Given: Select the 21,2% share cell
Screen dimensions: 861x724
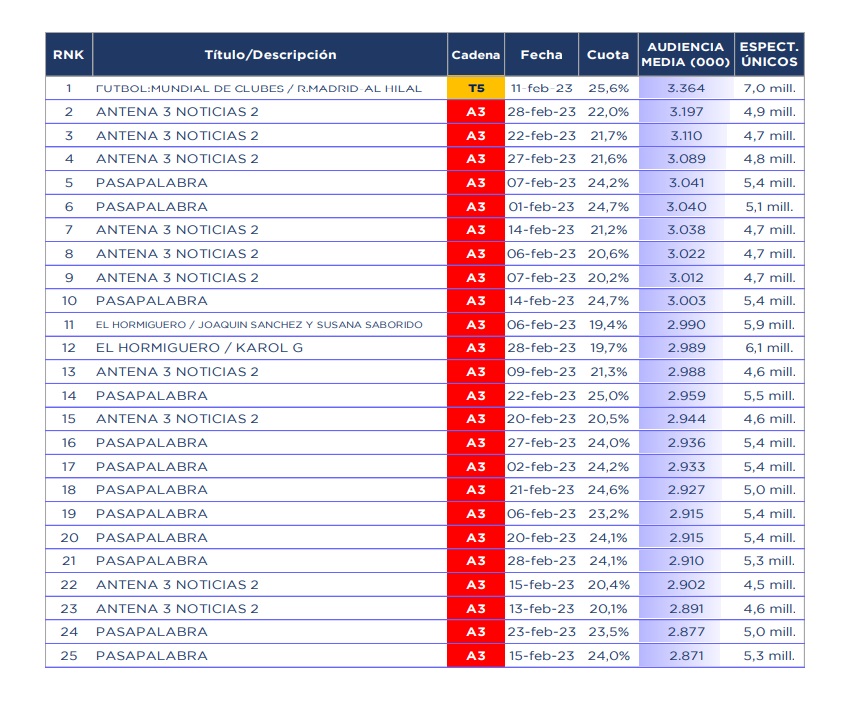Looking at the screenshot, I should click(x=608, y=230).
